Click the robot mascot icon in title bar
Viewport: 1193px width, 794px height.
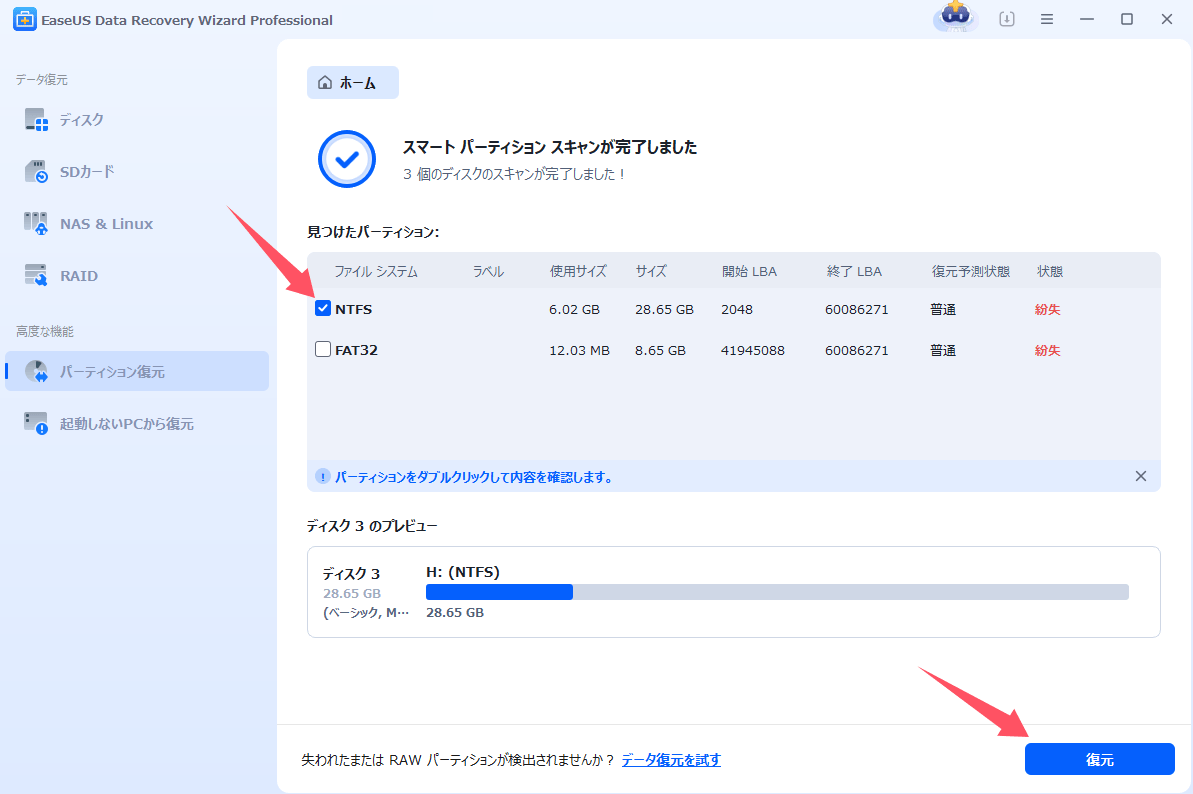coord(955,19)
